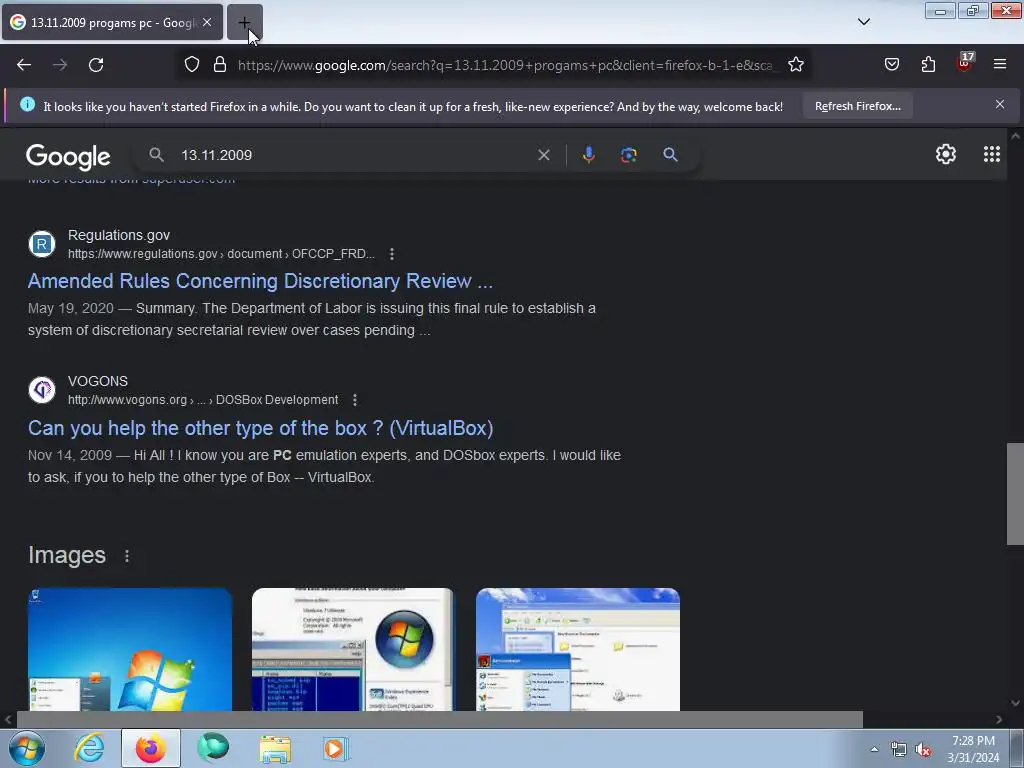Screen dimensions: 1024x768
Task: Open a new tab with plus button
Action: coord(244,22)
